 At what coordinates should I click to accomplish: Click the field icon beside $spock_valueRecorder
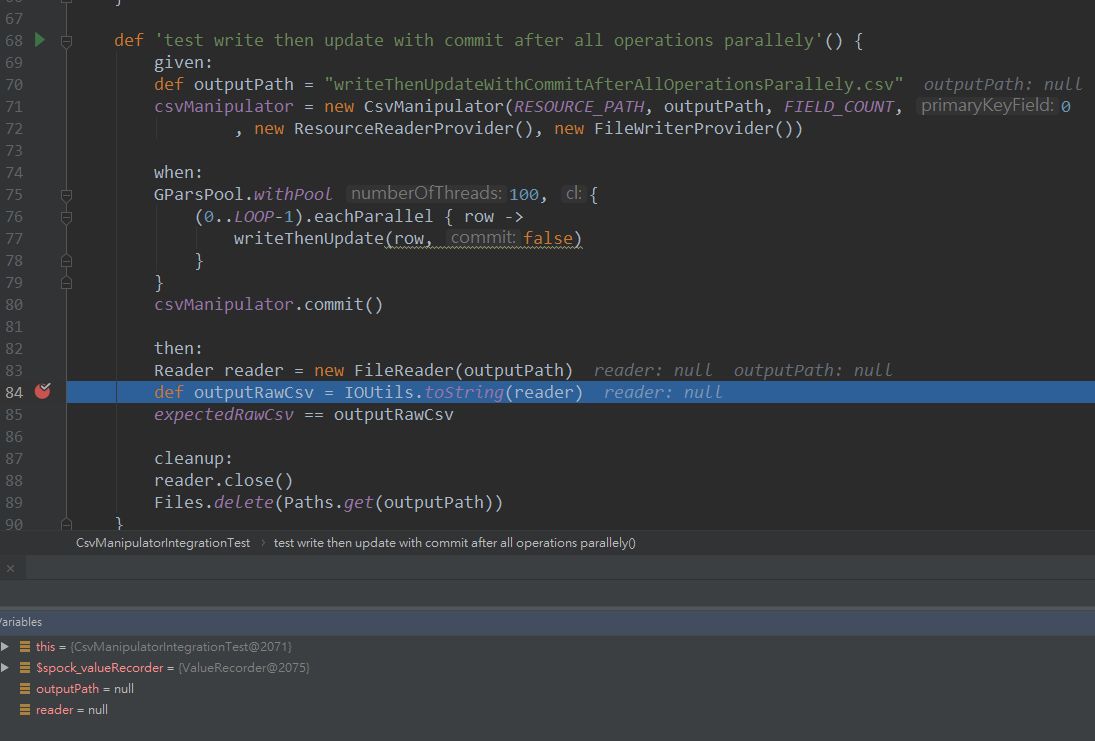click(x=25, y=668)
